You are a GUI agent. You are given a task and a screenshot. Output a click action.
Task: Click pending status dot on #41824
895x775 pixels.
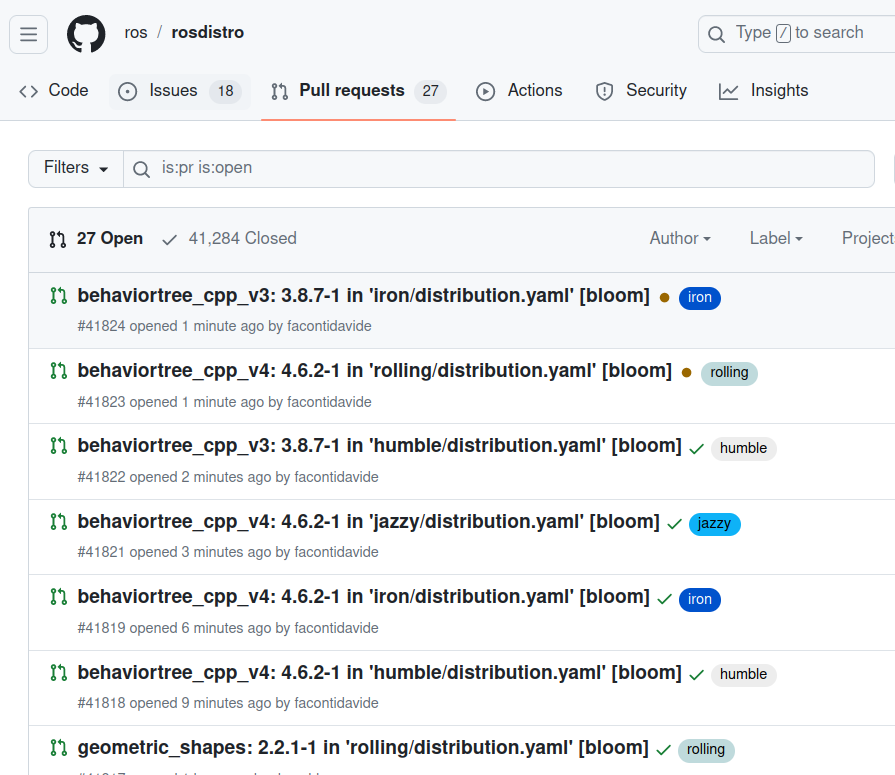pyautogui.click(x=664, y=297)
